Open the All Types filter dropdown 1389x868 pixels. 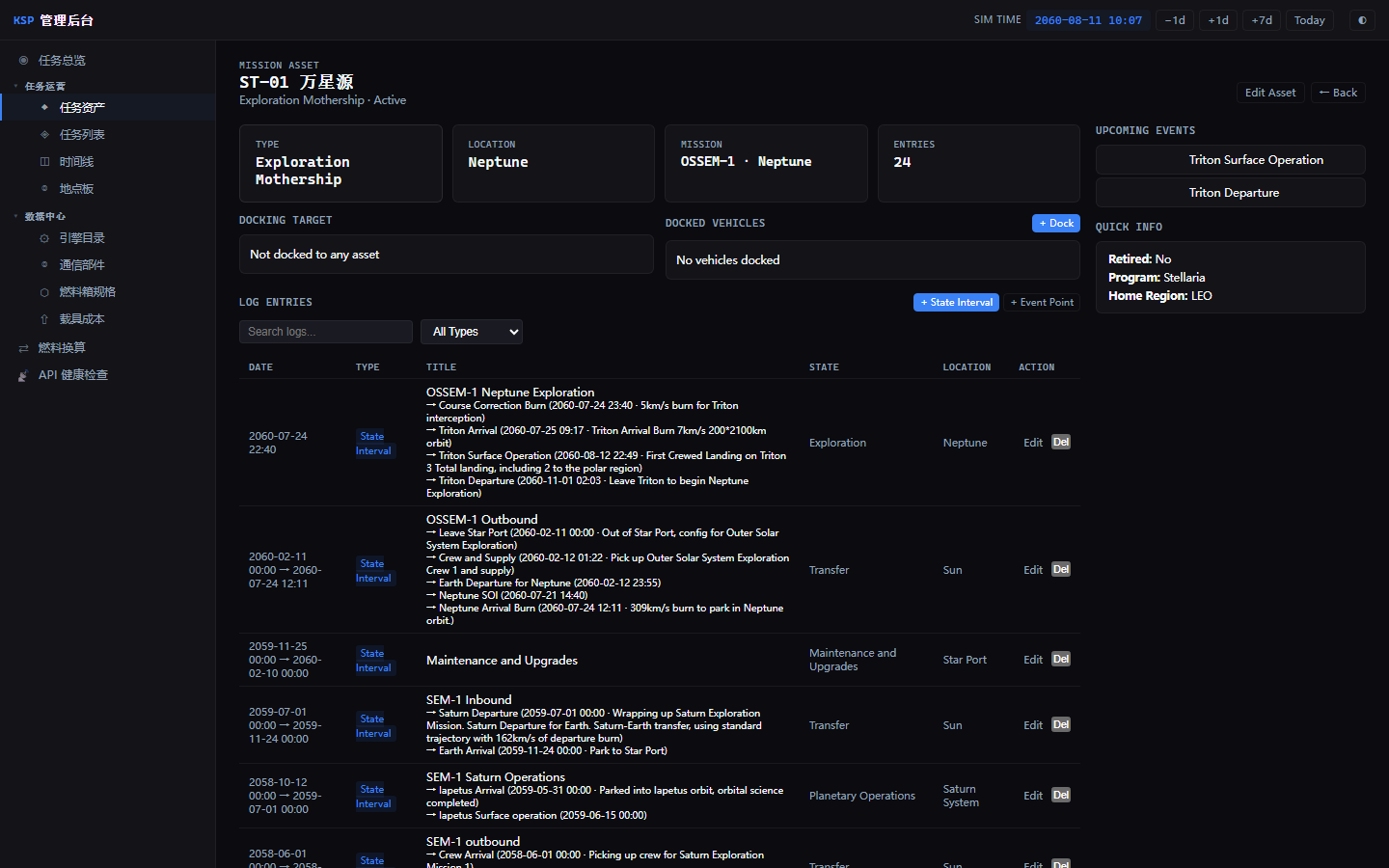[472, 332]
